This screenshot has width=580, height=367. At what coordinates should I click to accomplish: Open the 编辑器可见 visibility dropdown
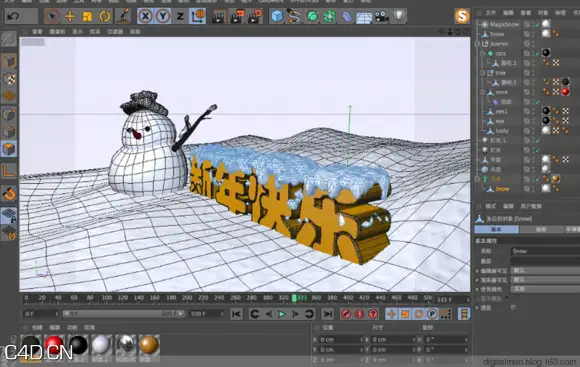(x=545, y=271)
